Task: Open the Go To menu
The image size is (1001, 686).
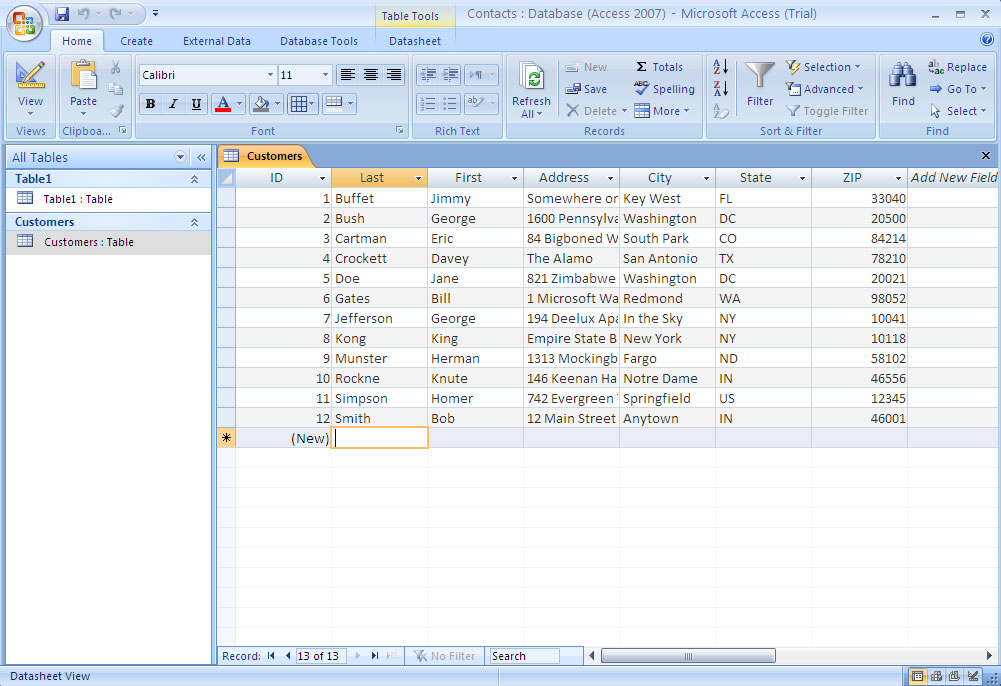Action: pyautogui.click(x=958, y=89)
